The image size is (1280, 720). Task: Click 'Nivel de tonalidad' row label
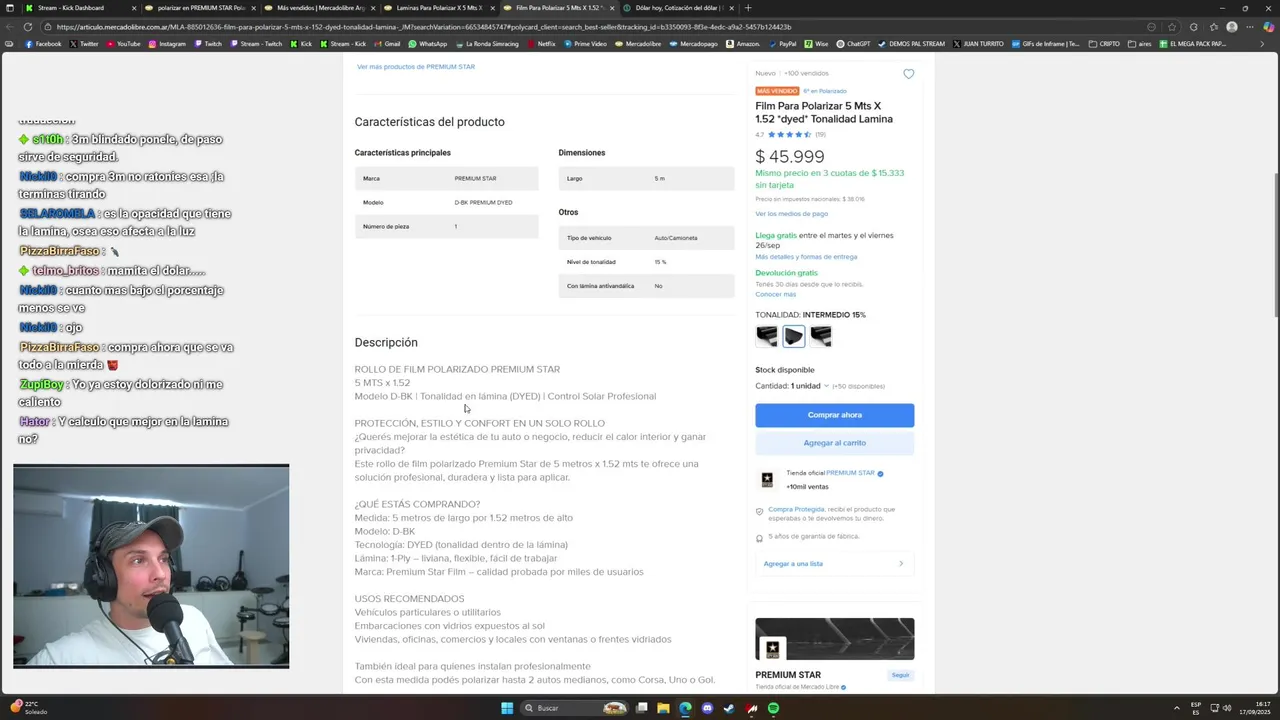click(x=591, y=262)
